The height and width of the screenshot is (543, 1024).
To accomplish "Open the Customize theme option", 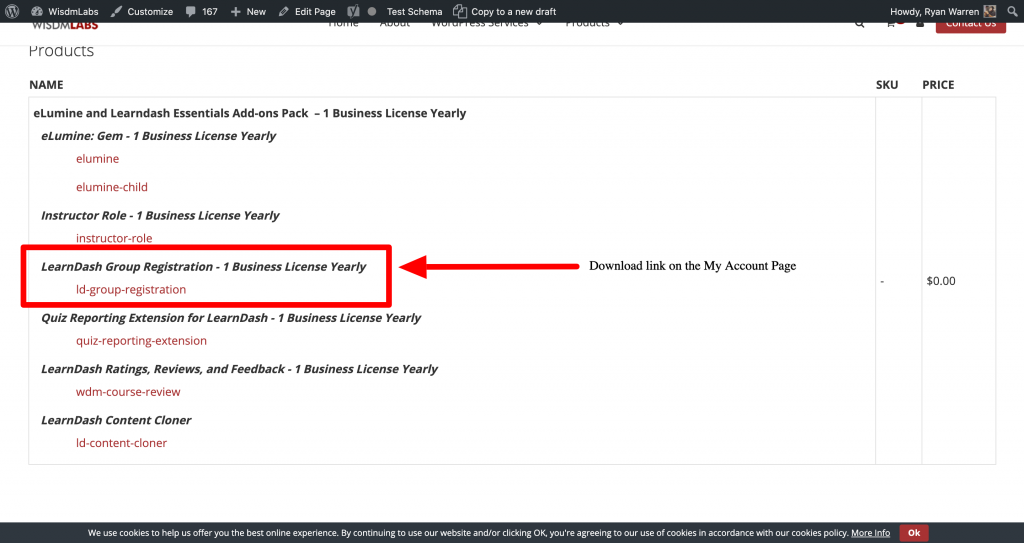I will (141, 11).
